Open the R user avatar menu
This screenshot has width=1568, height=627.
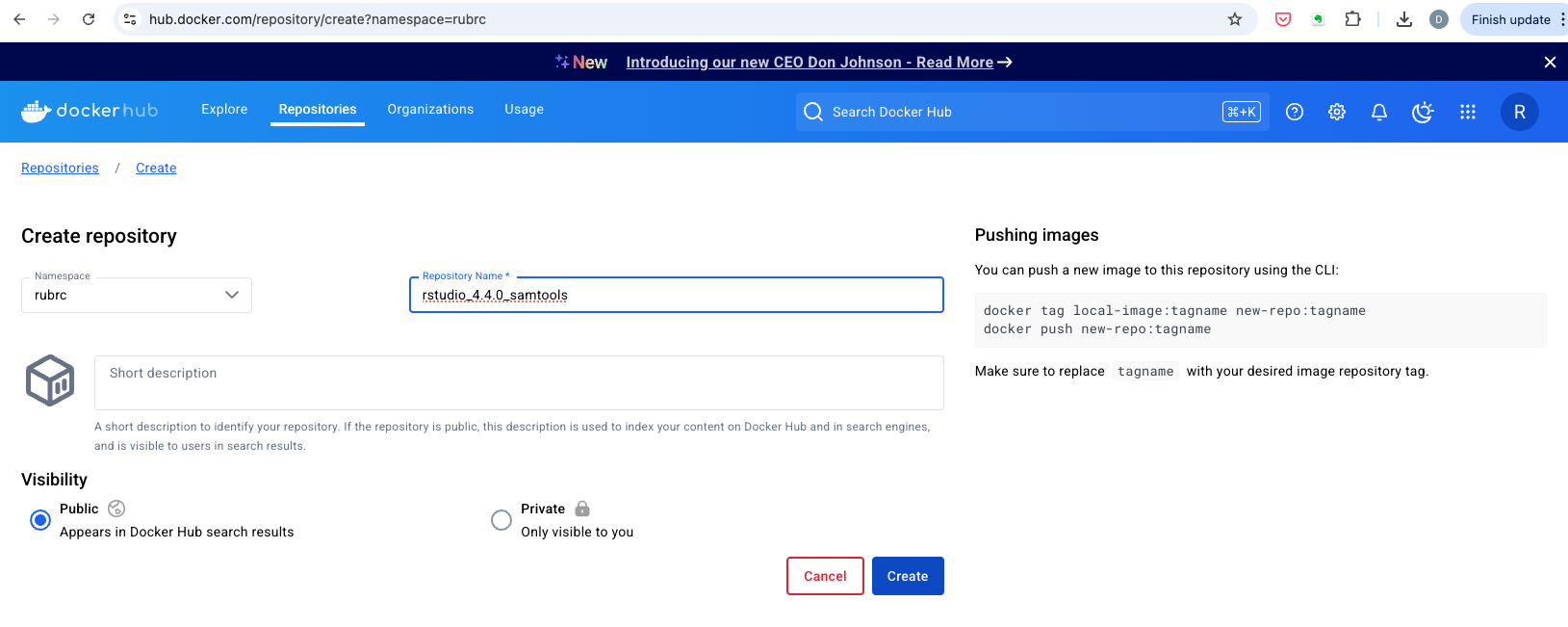tap(1520, 112)
